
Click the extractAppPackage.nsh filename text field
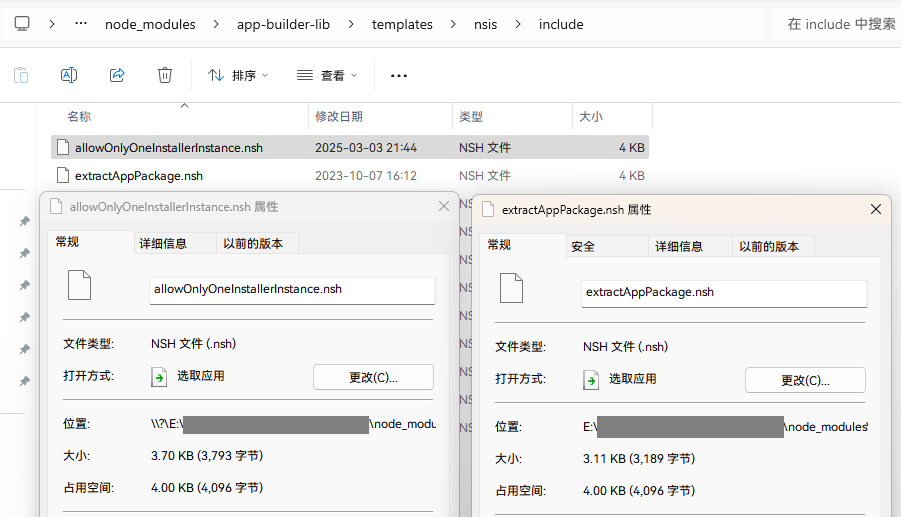point(723,293)
